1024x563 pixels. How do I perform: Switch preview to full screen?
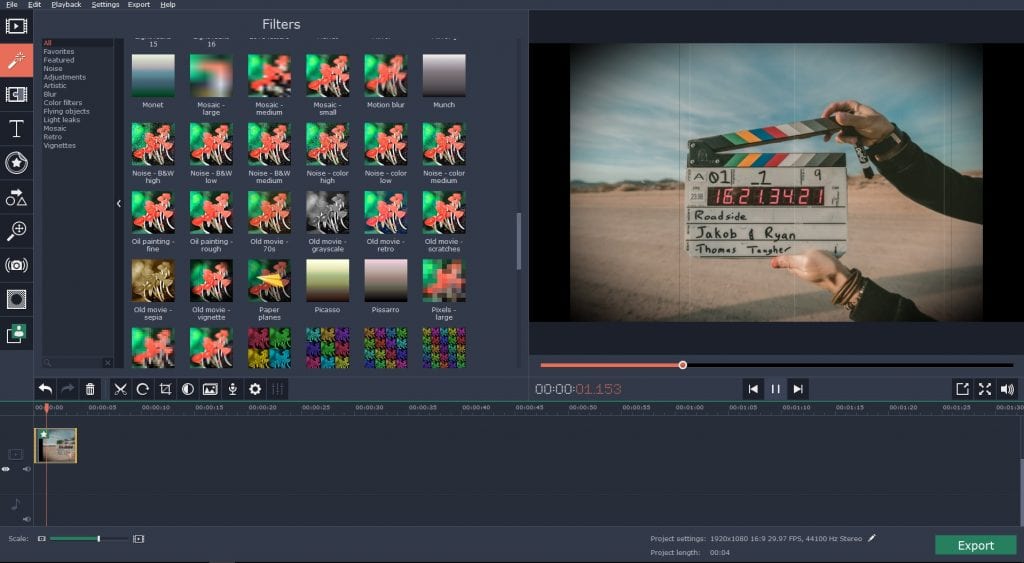[985, 389]
